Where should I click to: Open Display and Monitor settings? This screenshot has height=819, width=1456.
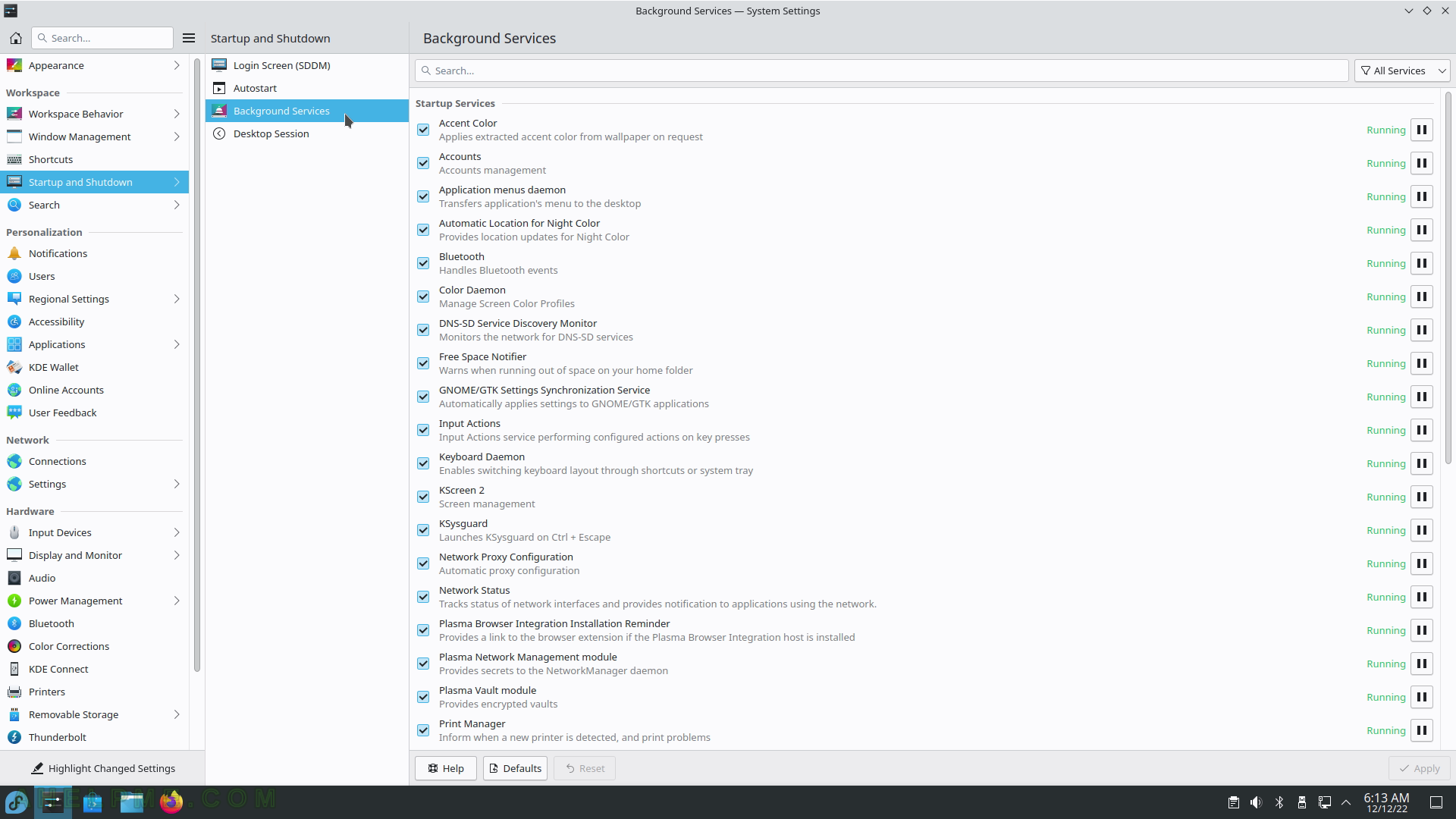pyautogui.click(x=94, y=555)
